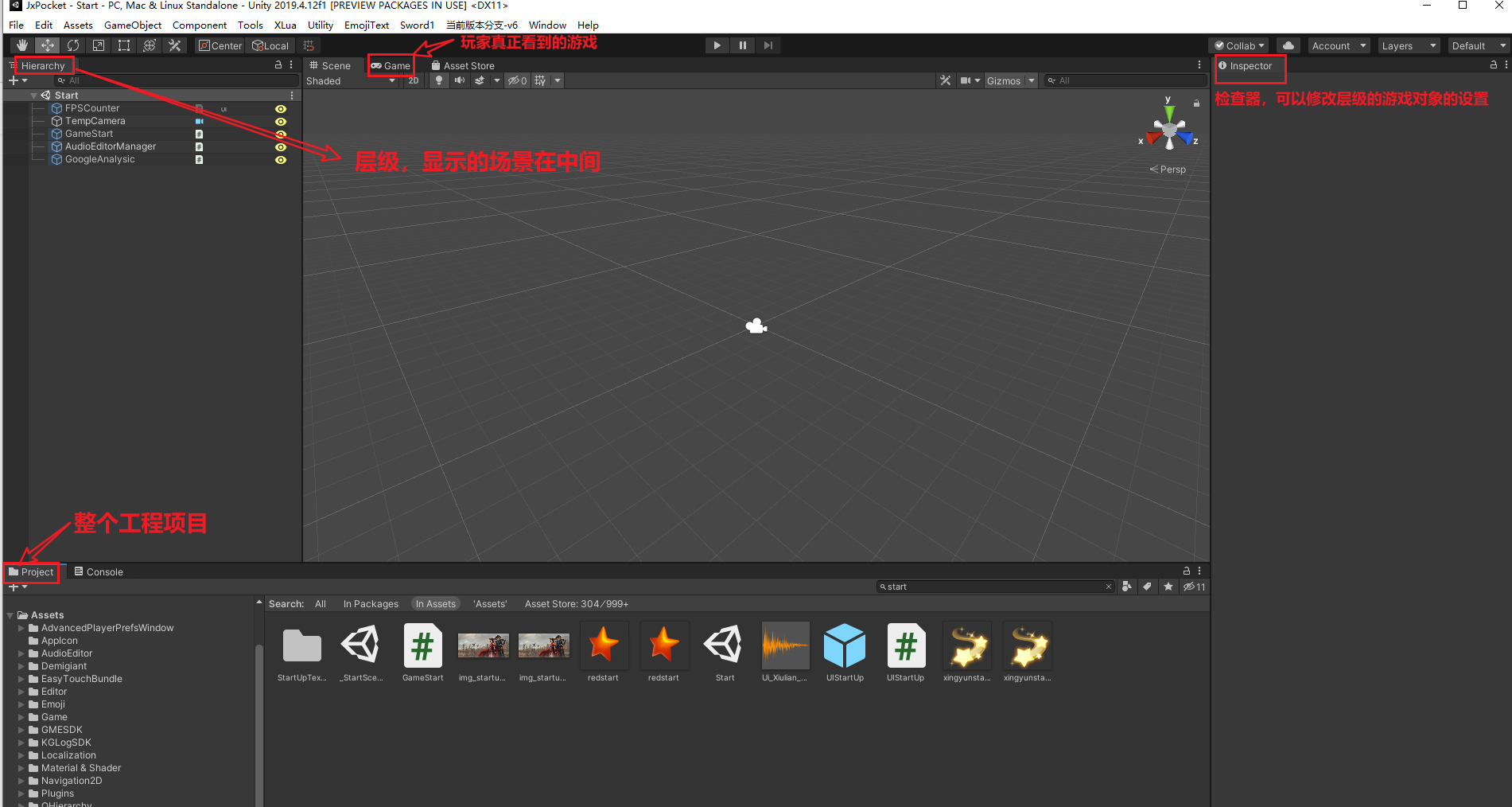The width and height of the screenshot is (1512, 807).
Task: Toggle visibility of GoogleAnalysic in Hierarchy
Action: tap(280, 159)
